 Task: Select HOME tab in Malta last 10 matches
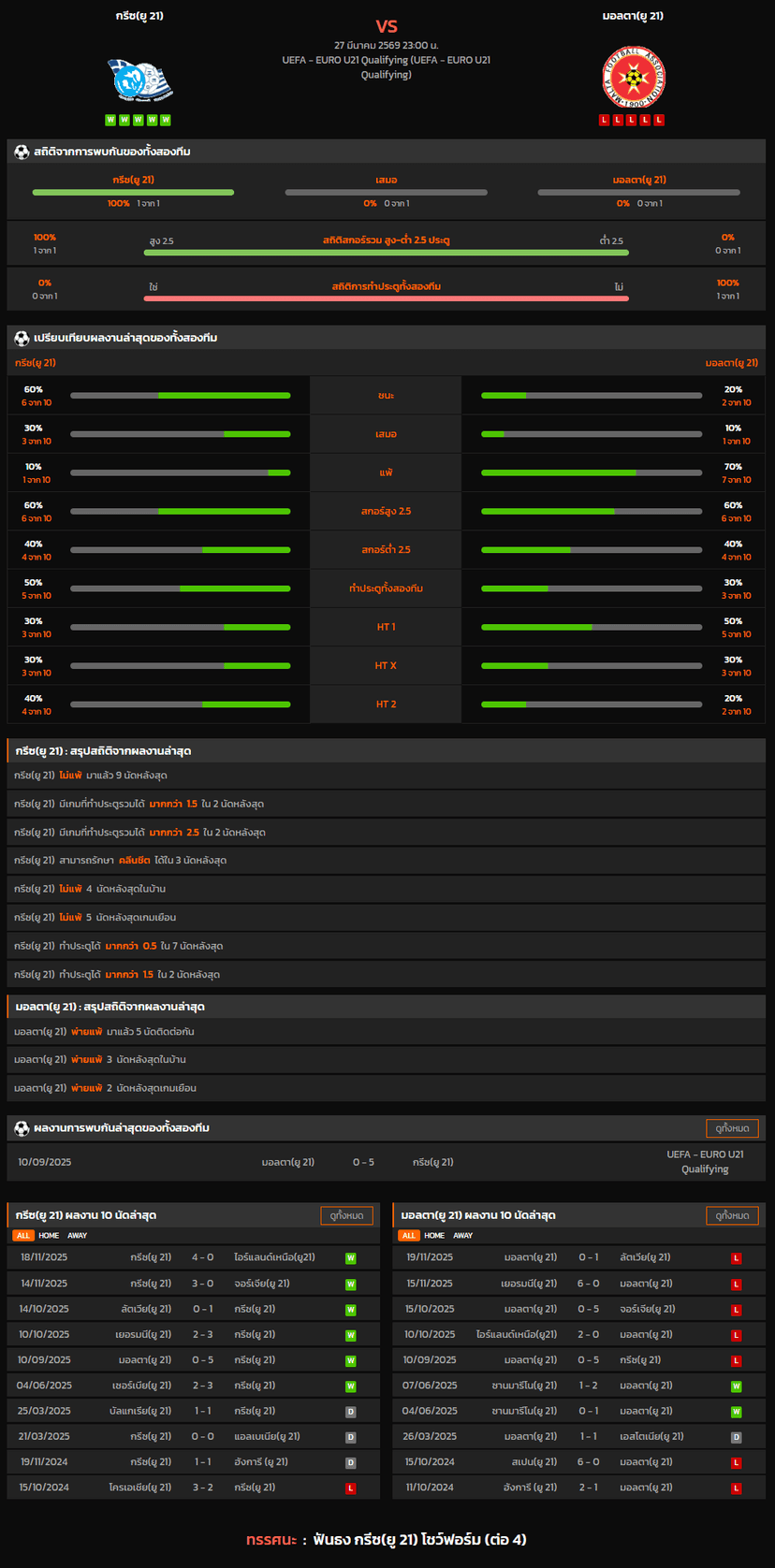[434, 1236]
